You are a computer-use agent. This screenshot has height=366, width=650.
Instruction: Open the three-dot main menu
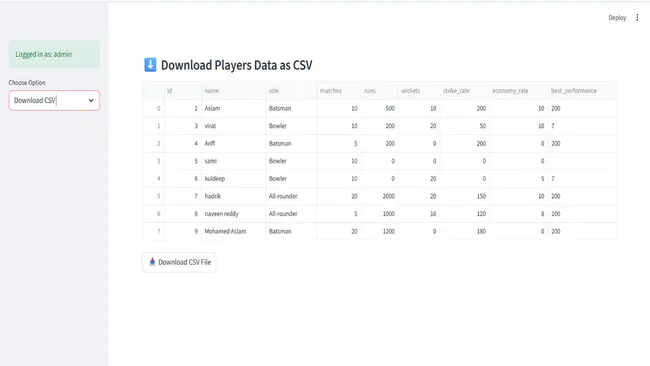637,17
